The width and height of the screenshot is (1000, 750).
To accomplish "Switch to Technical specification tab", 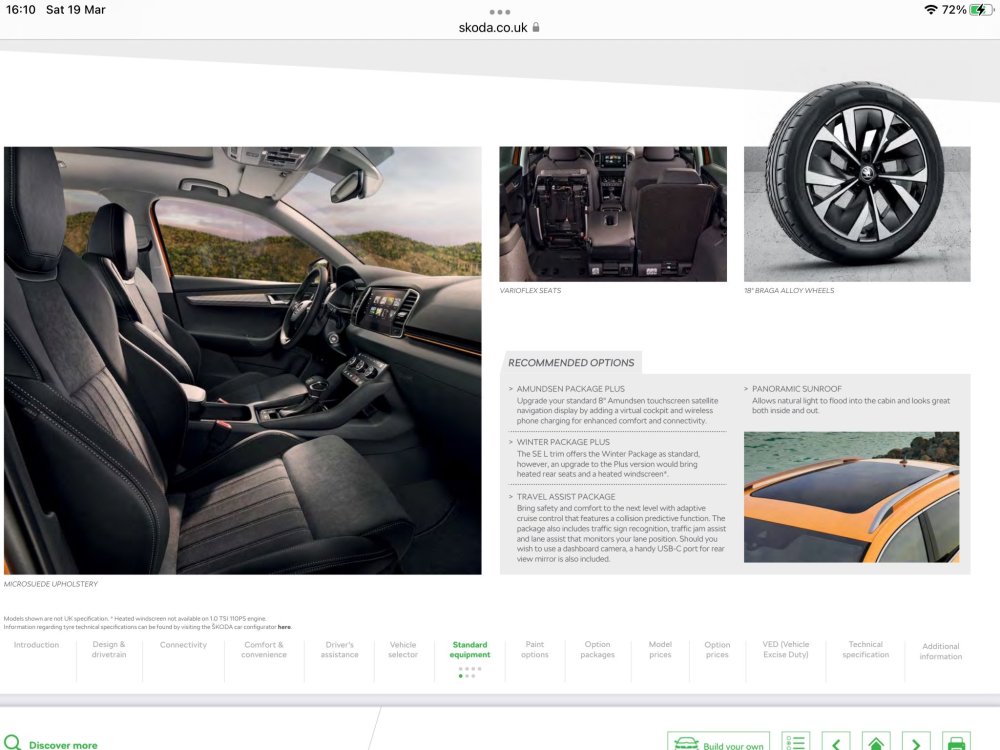I will tap(865, 649).
